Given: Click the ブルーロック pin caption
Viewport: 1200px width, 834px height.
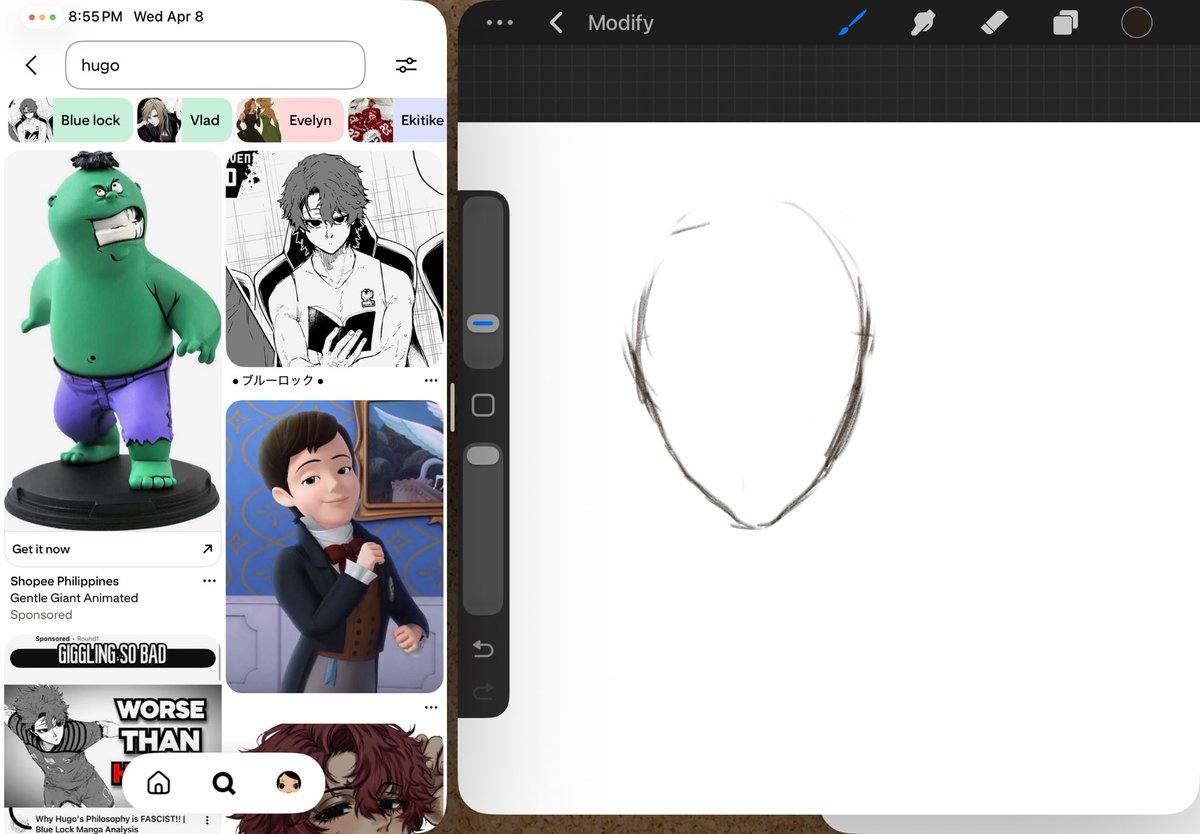Looking at the screenshot, I should (278, 381).
